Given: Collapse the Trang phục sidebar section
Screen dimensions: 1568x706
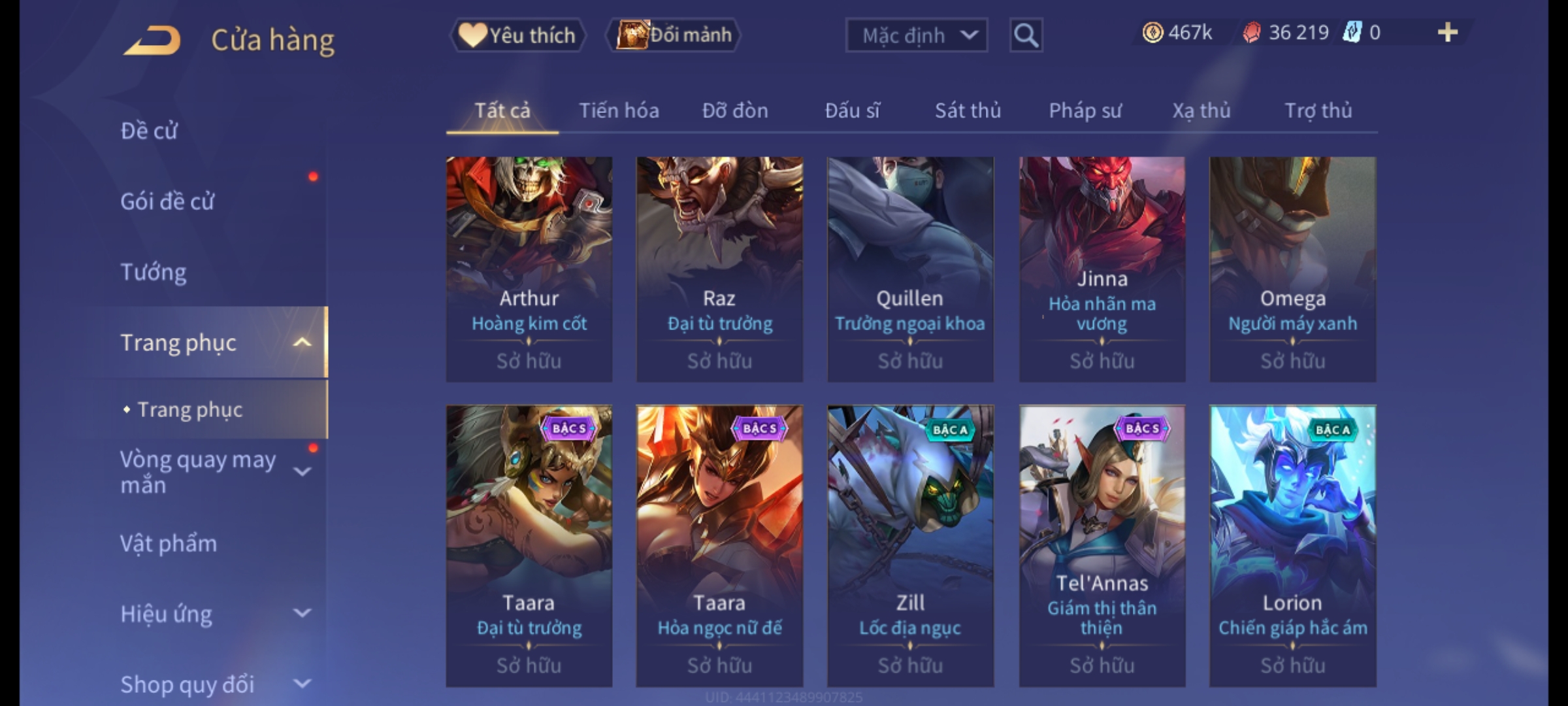Looking at the screenshot, I should (x=302, y=343).
